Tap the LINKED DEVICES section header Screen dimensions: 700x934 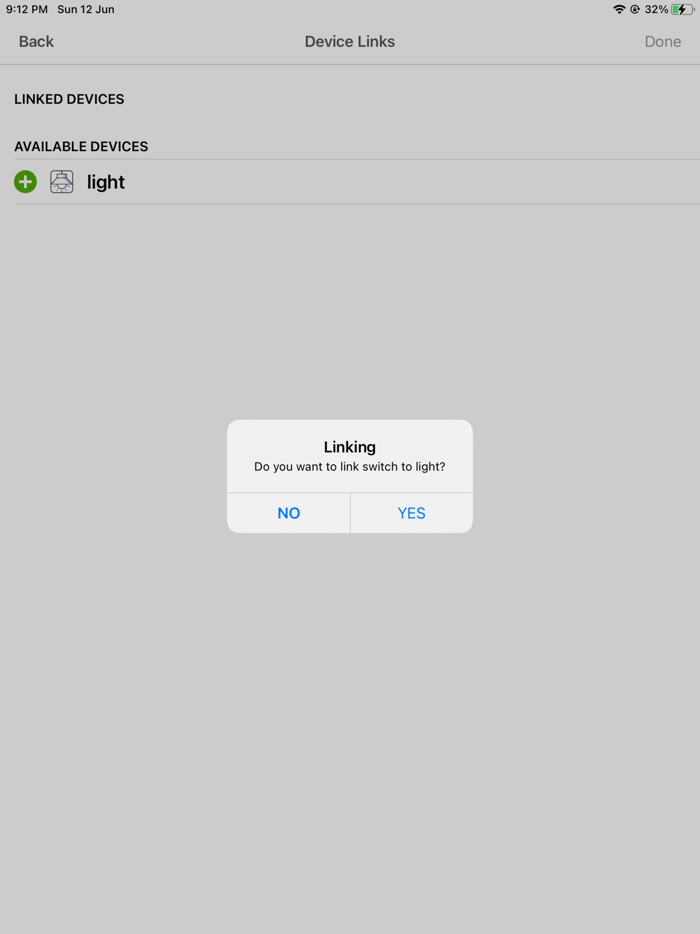tap(69, 99)
